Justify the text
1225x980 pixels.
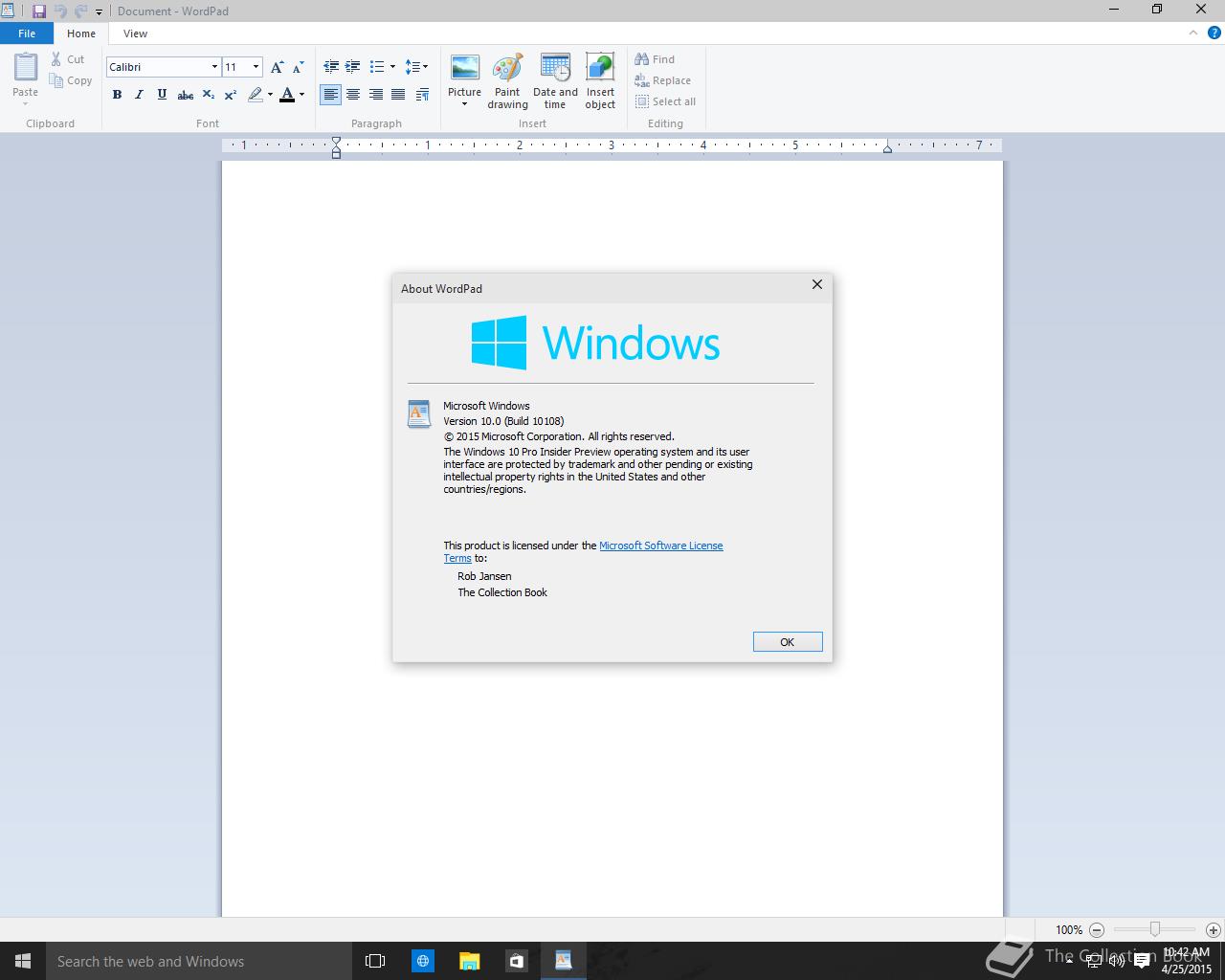(x=397, y=95)
